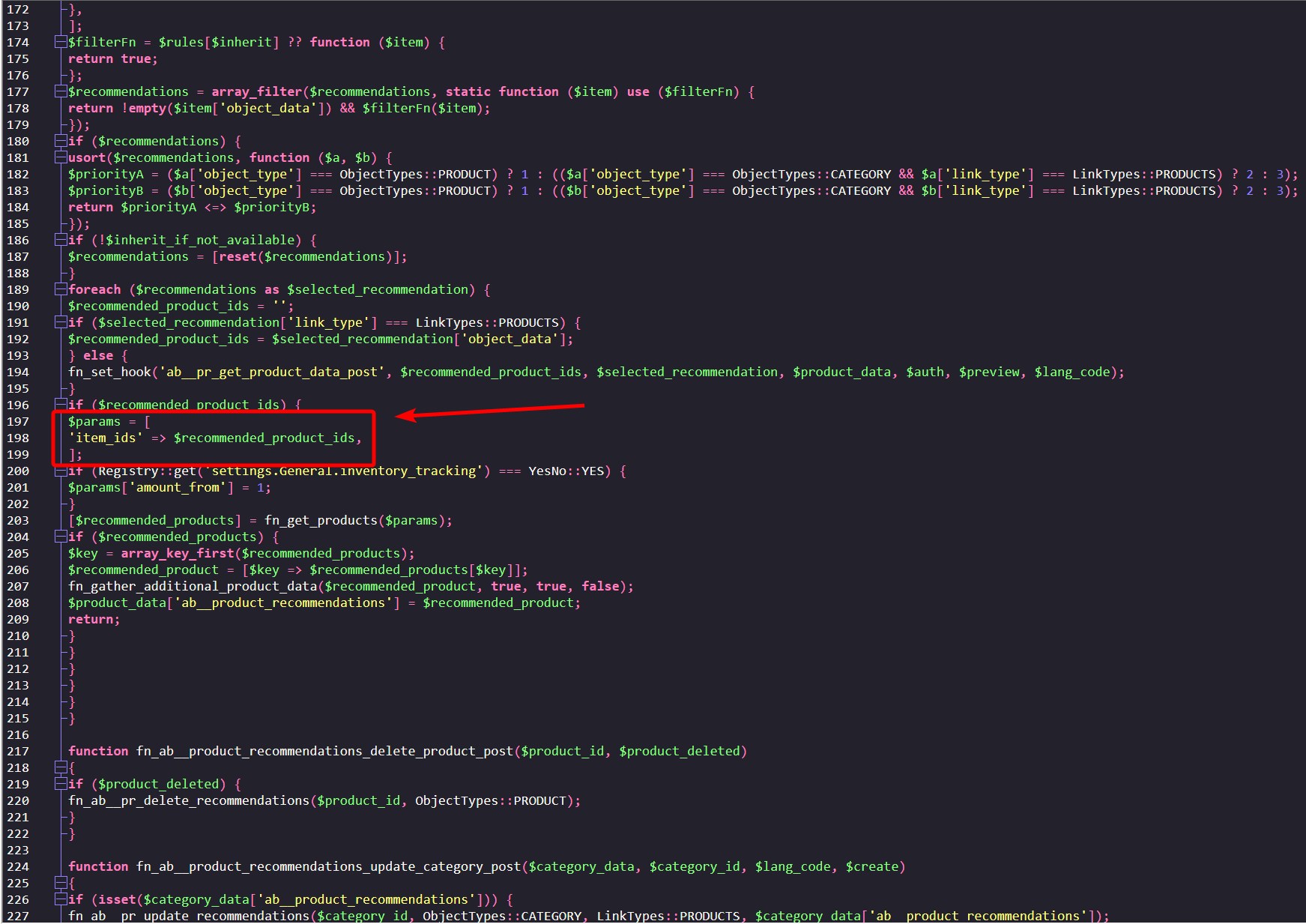Fold the usort callback on line 181
This screenshot has height=924, width=1306.
[60, 158]
